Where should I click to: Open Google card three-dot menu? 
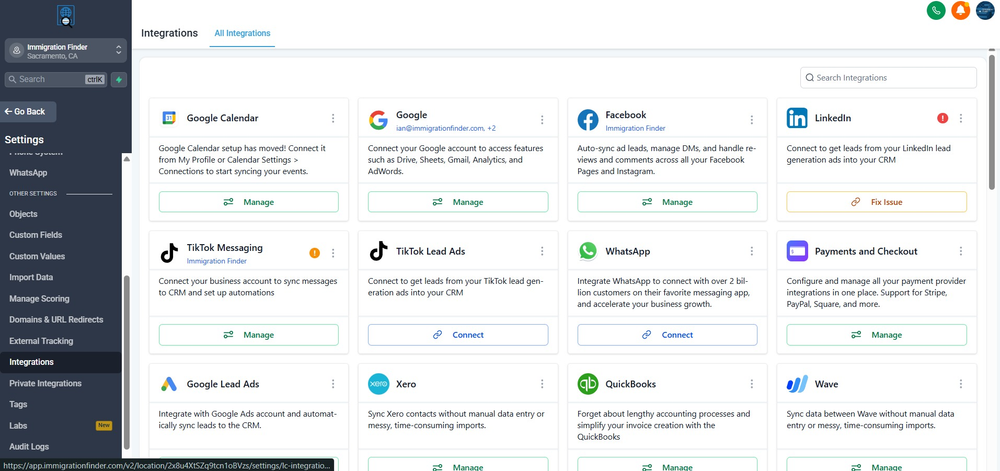[x=542, y=120]
